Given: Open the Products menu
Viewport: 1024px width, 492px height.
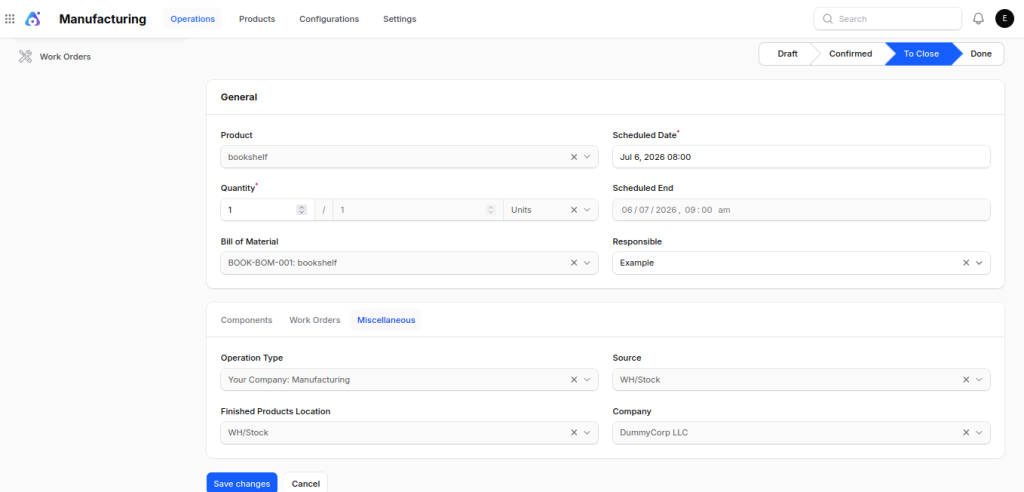Looking at the screenshot, I should [257, 19].
